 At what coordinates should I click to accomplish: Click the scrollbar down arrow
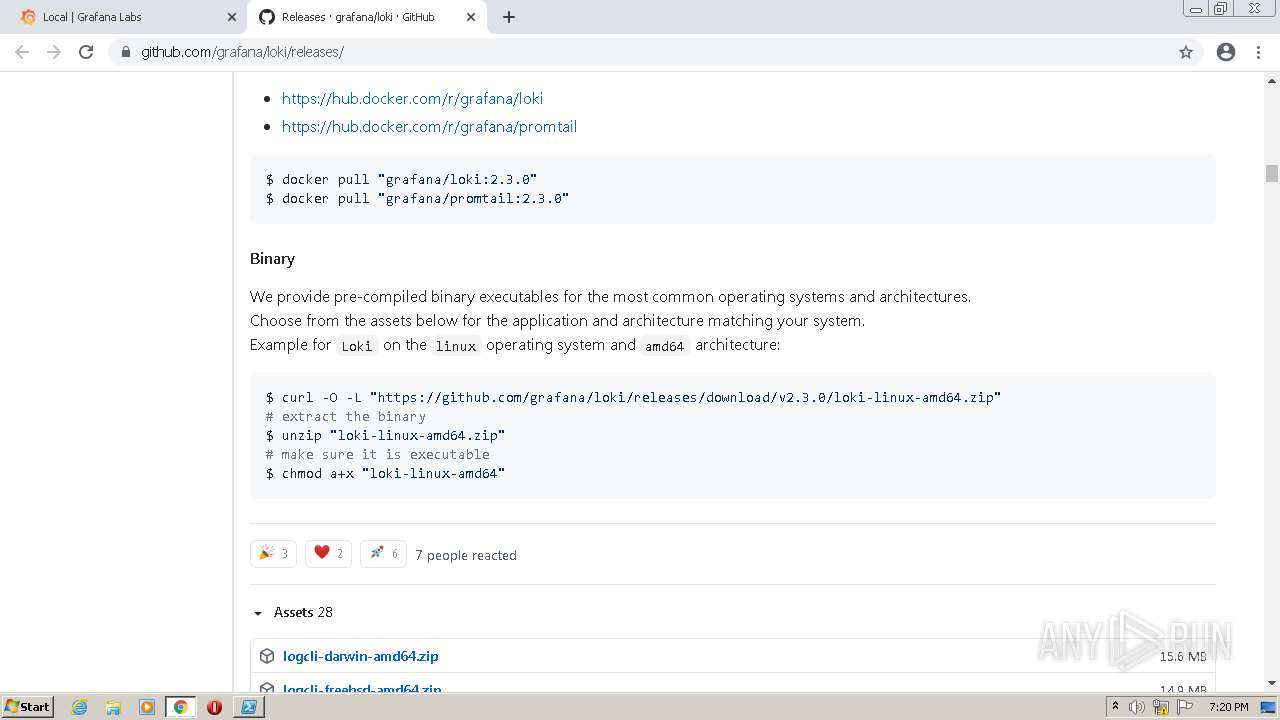click(x=1272, y=682)
